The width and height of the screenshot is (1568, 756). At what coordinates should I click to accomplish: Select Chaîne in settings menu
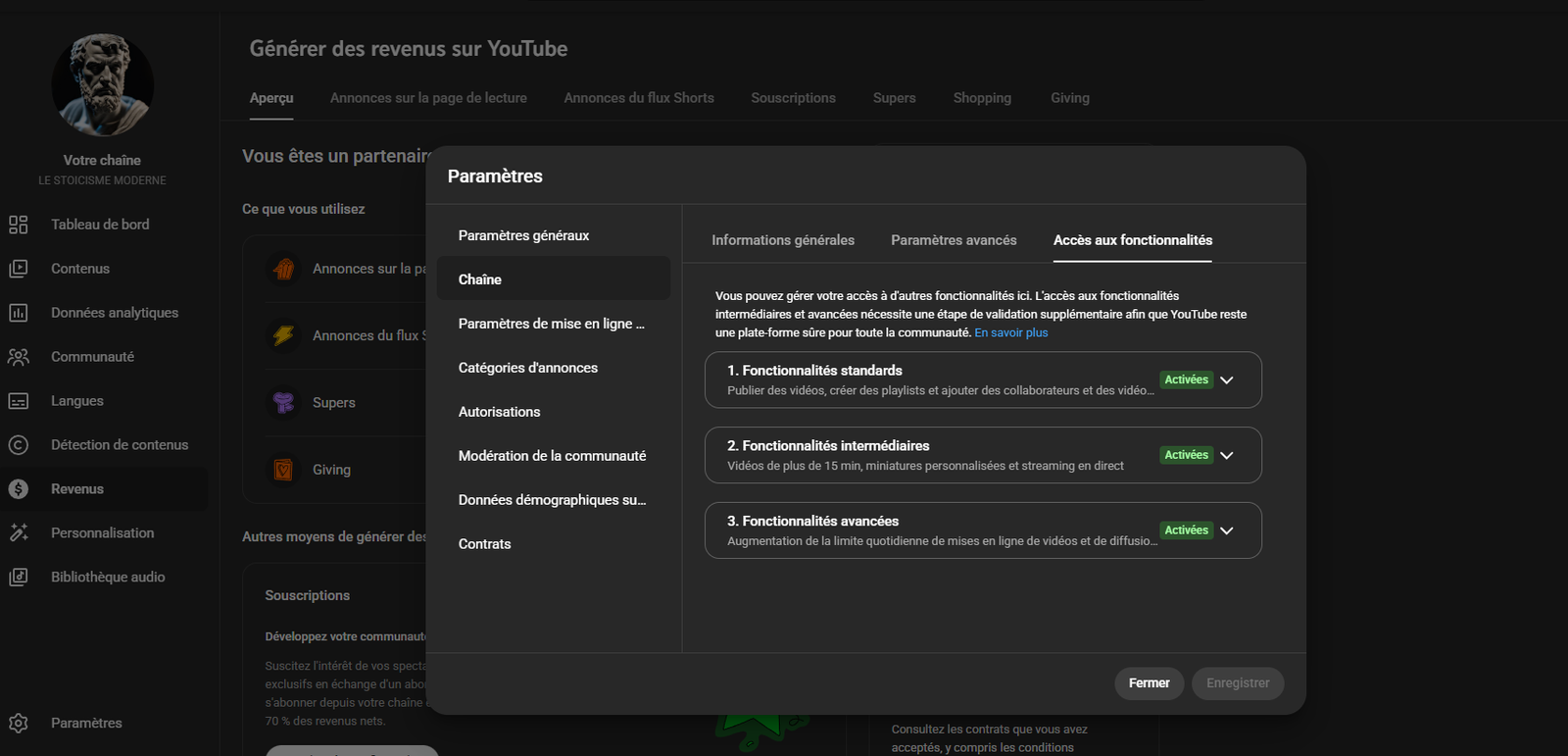pos(554,279)
